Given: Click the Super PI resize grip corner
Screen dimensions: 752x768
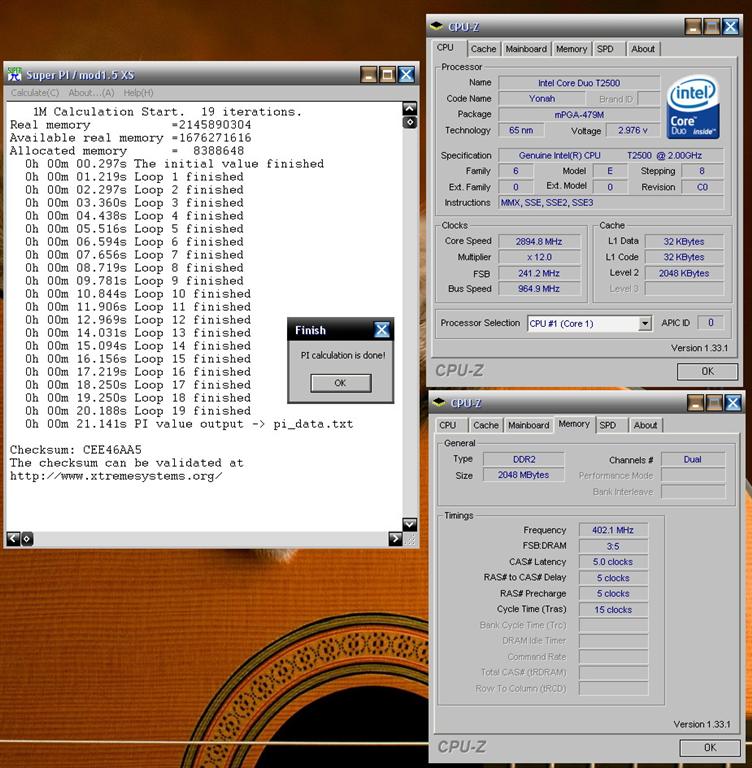Looking at the screenshot, I should point(411,539).
